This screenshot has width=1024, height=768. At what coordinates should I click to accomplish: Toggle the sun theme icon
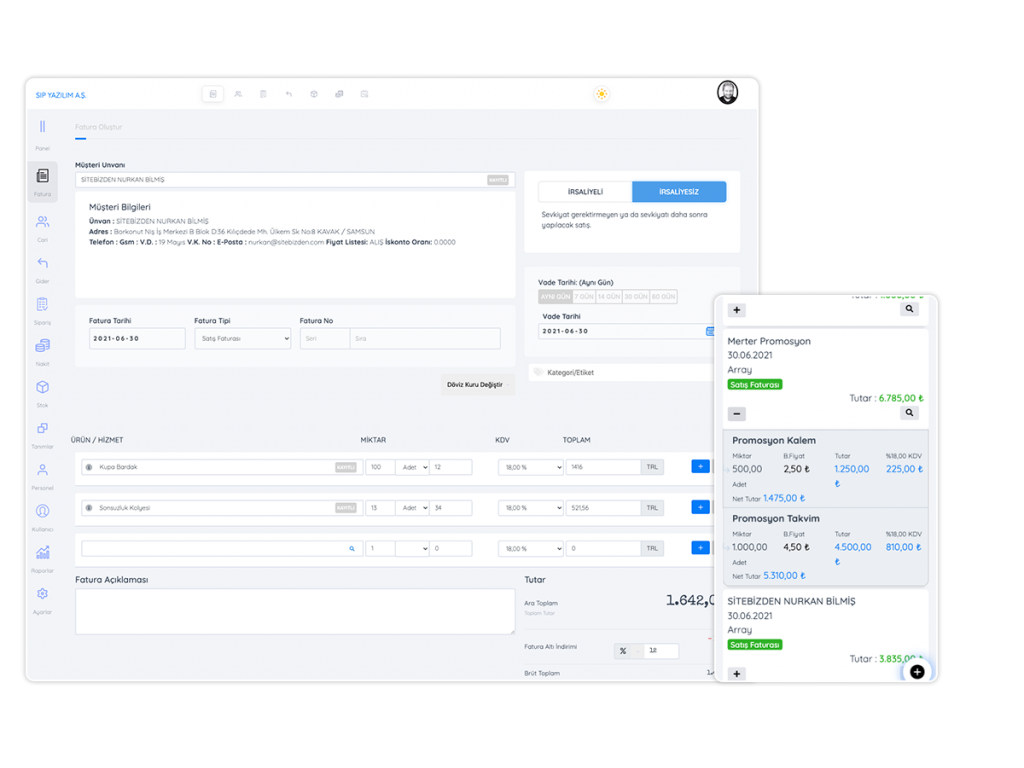click(601, 94)
